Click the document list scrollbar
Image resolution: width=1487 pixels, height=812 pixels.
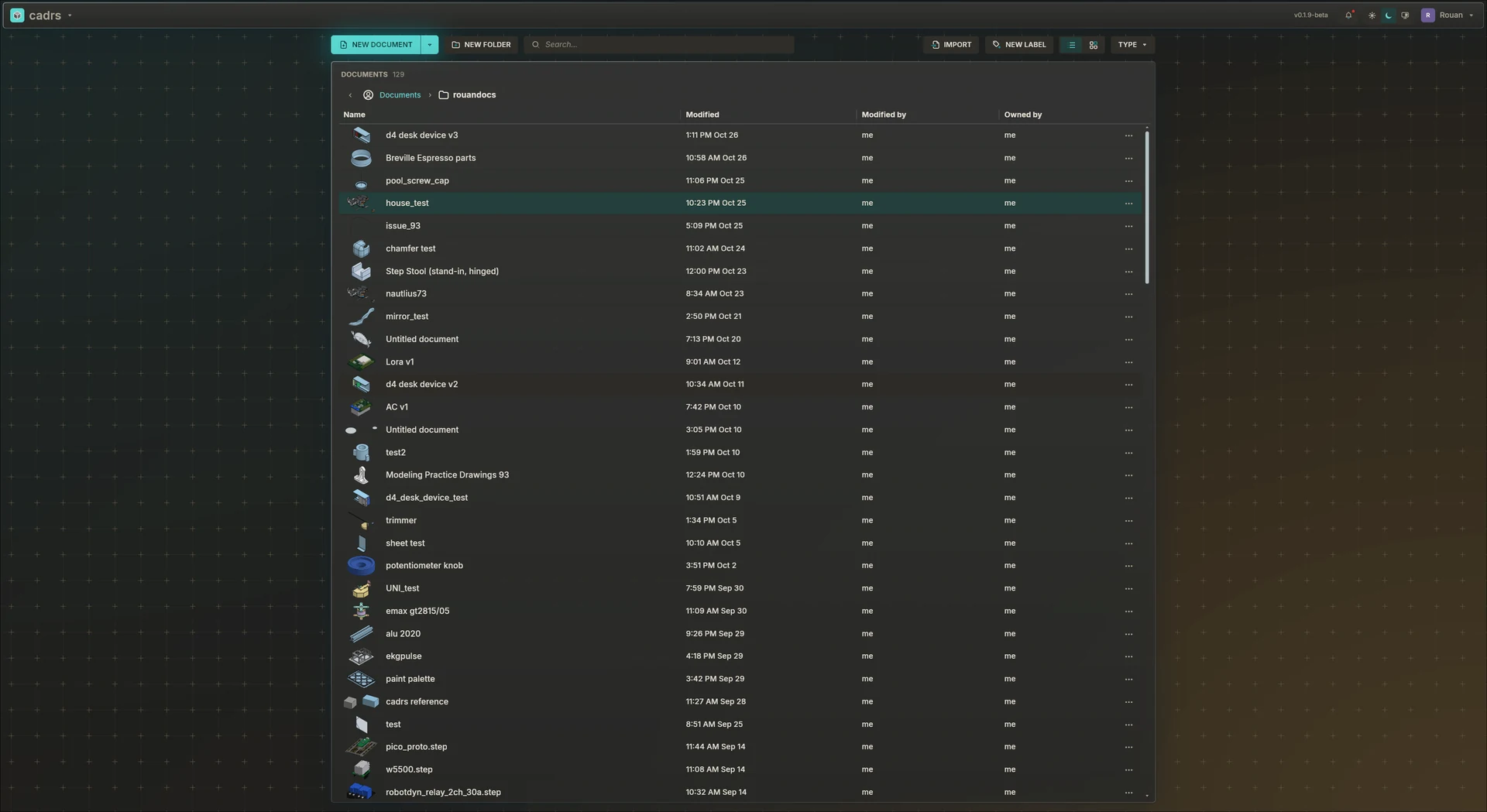[1146, 207]
